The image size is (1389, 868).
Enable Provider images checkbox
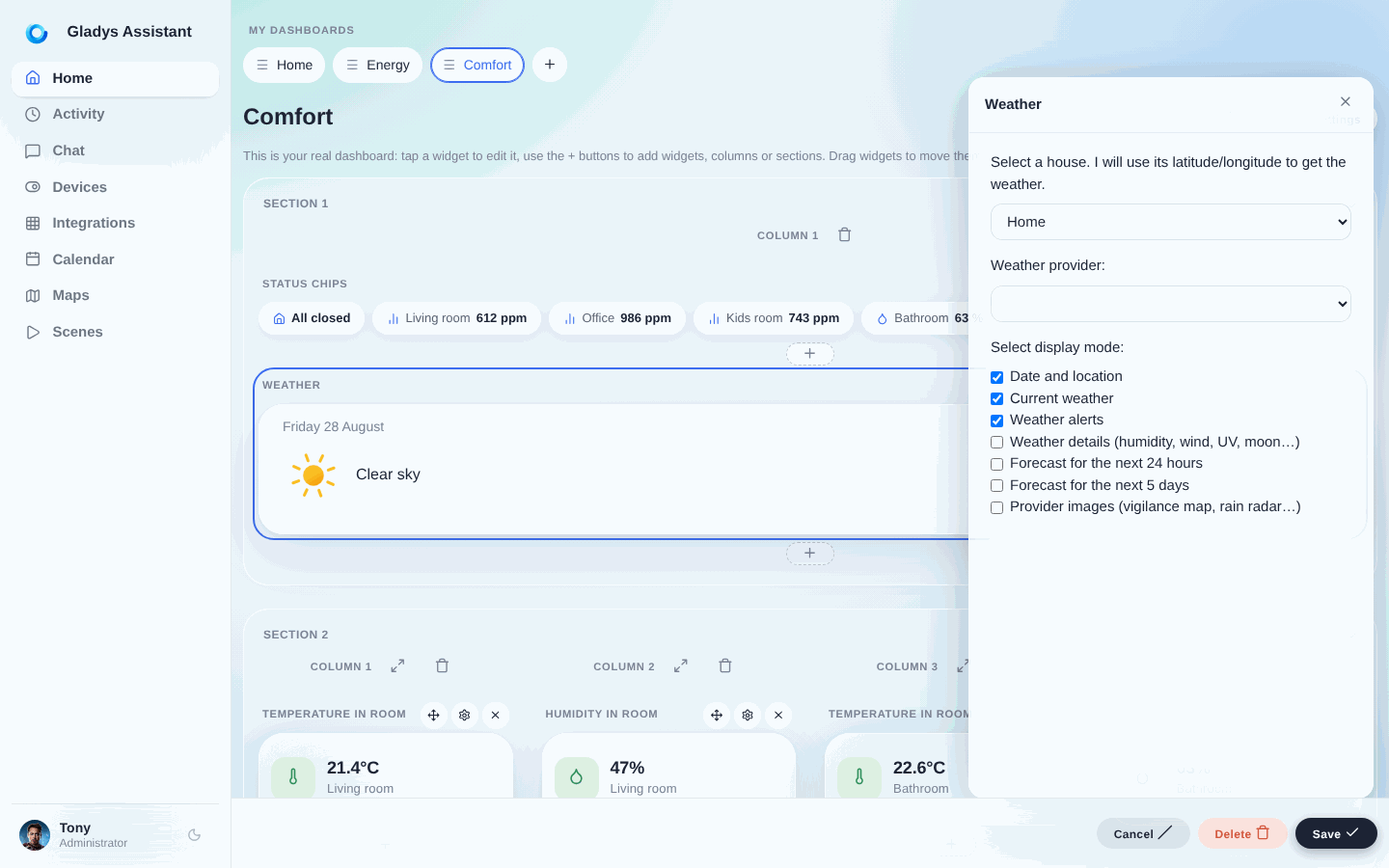(x=997, y=507)
